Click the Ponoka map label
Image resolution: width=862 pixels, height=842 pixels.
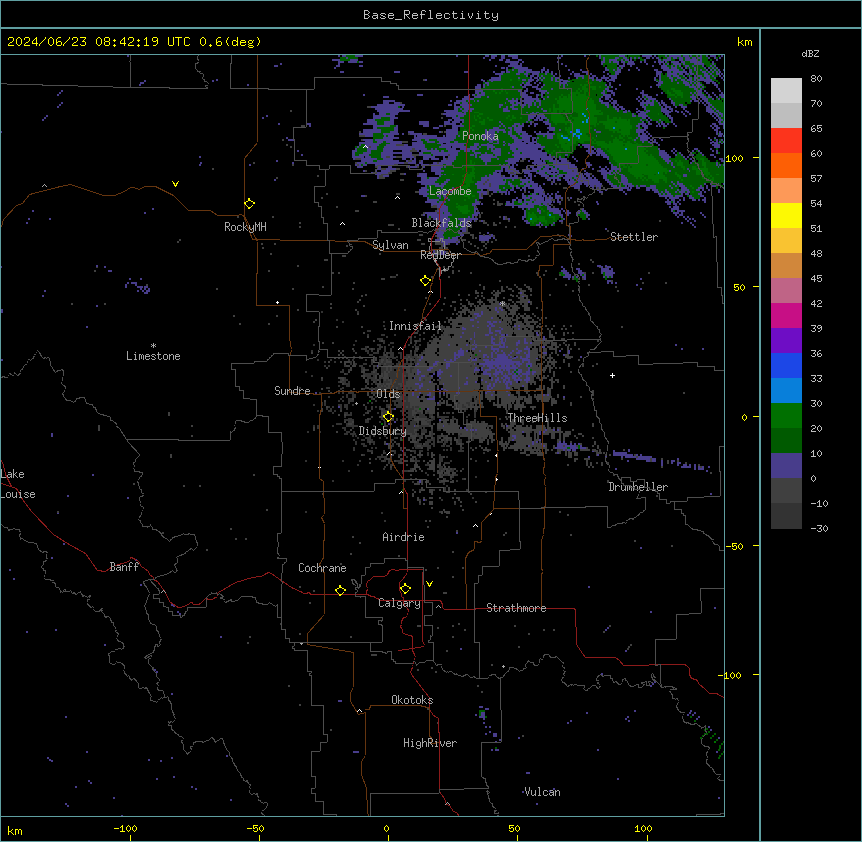click(480, 136)
